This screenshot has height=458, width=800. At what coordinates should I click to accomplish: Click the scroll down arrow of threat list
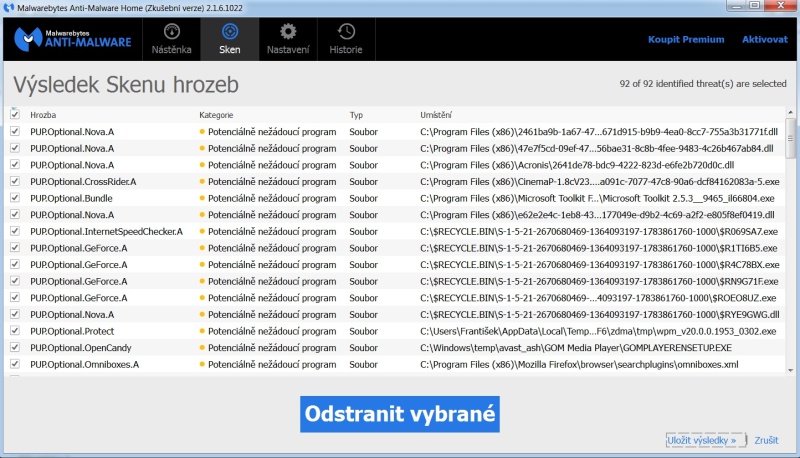coord(790,371)
